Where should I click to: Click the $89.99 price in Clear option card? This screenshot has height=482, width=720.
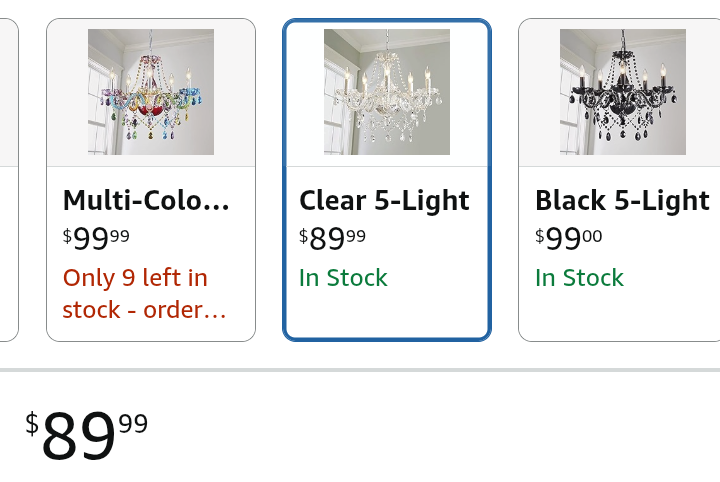click(x=332, y=239)
